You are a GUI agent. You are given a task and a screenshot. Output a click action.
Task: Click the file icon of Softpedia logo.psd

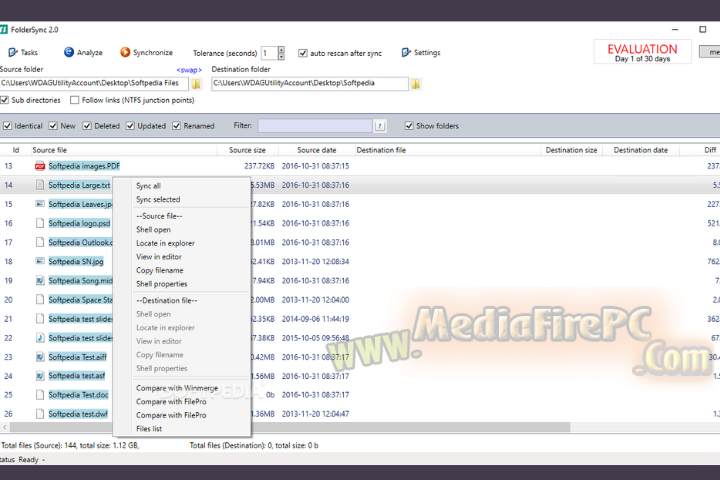(x=40, y=223)
